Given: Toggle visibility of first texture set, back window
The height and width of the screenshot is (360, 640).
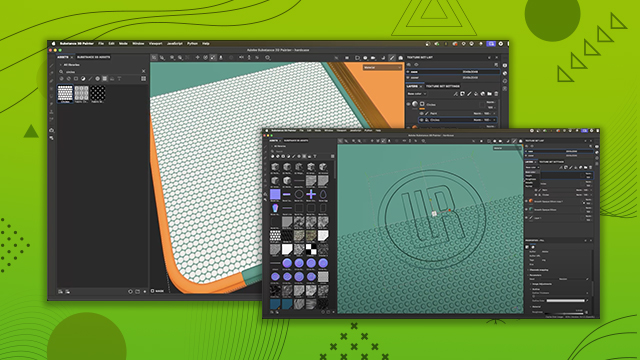Looking at the screenshot, I should click(x=408, y=72).
